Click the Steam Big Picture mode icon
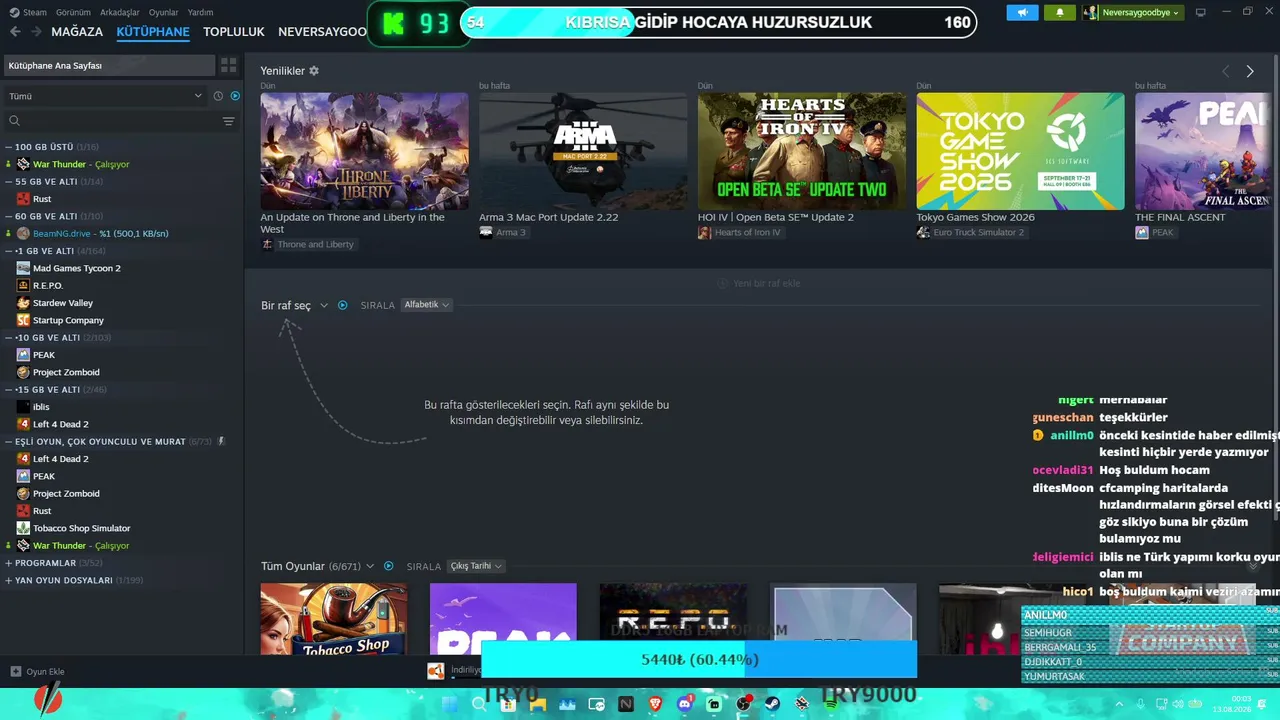The width and height of the screenshot is (1280, 720). 1201,13
